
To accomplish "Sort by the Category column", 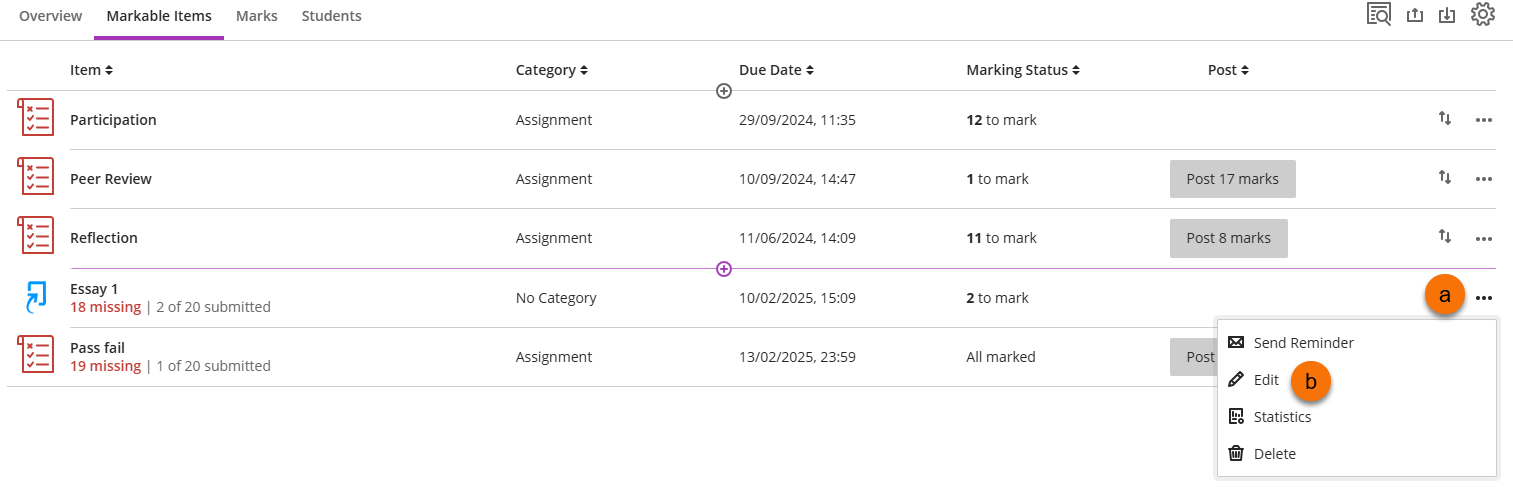I will pyautogui.click(x=551, y=70).
